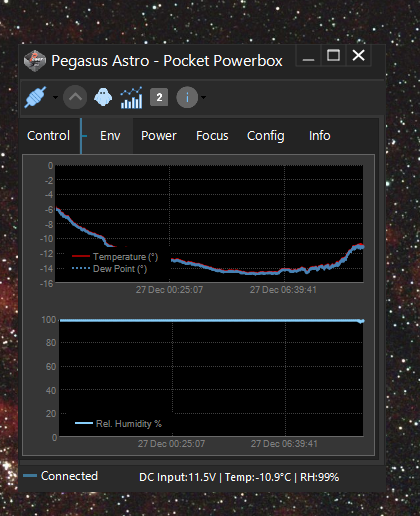Image resolution: width=420 pixels, height=516 pixels.
Task: Click the ghost icon in toolbar
Action: pyautogui.click(x=103, y=97)
